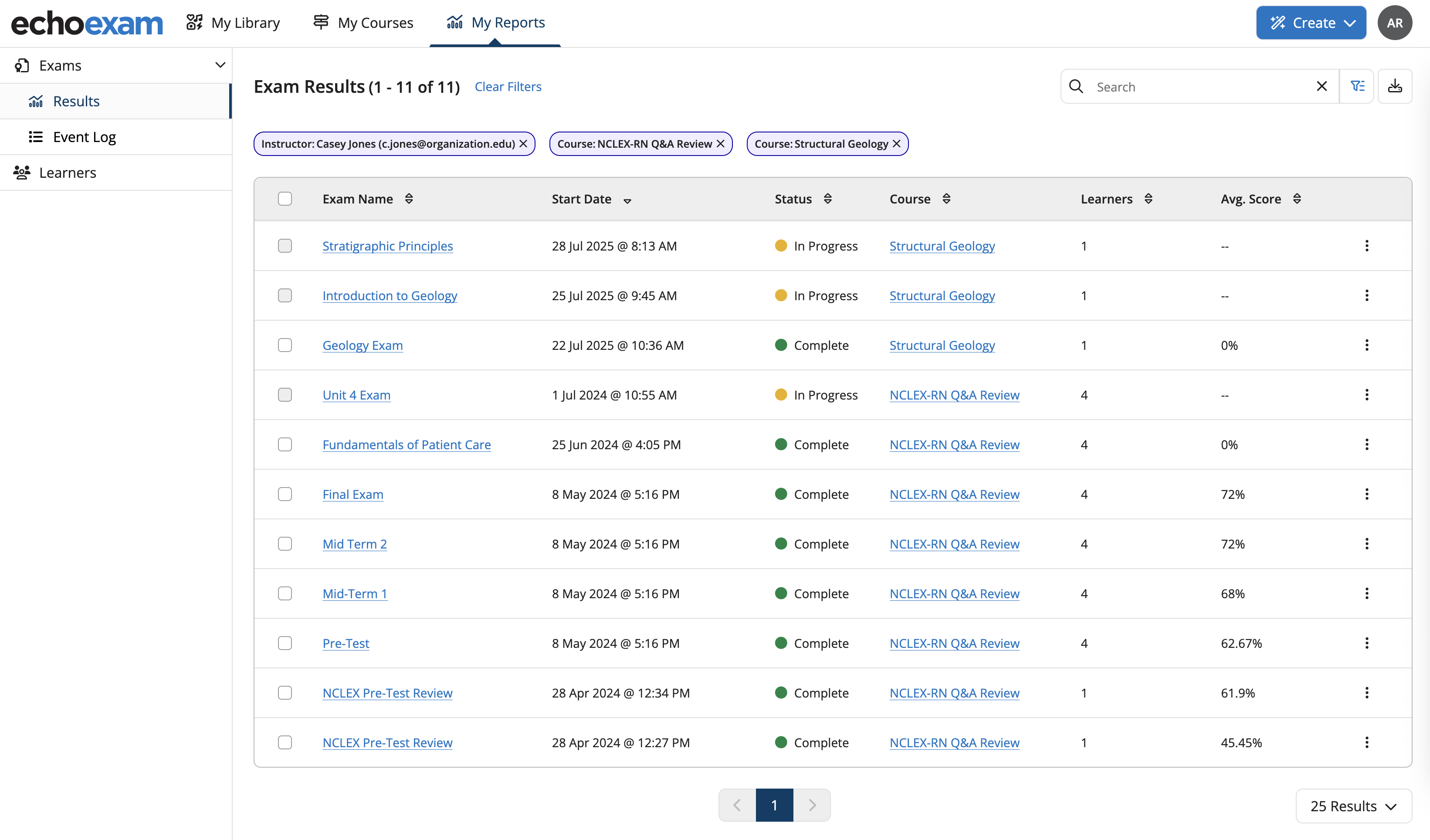Image resolution: width=1430 pixels, height=840 pixels.
Task: Collapse the Exams sidebar section
Action: pos(220,65)
